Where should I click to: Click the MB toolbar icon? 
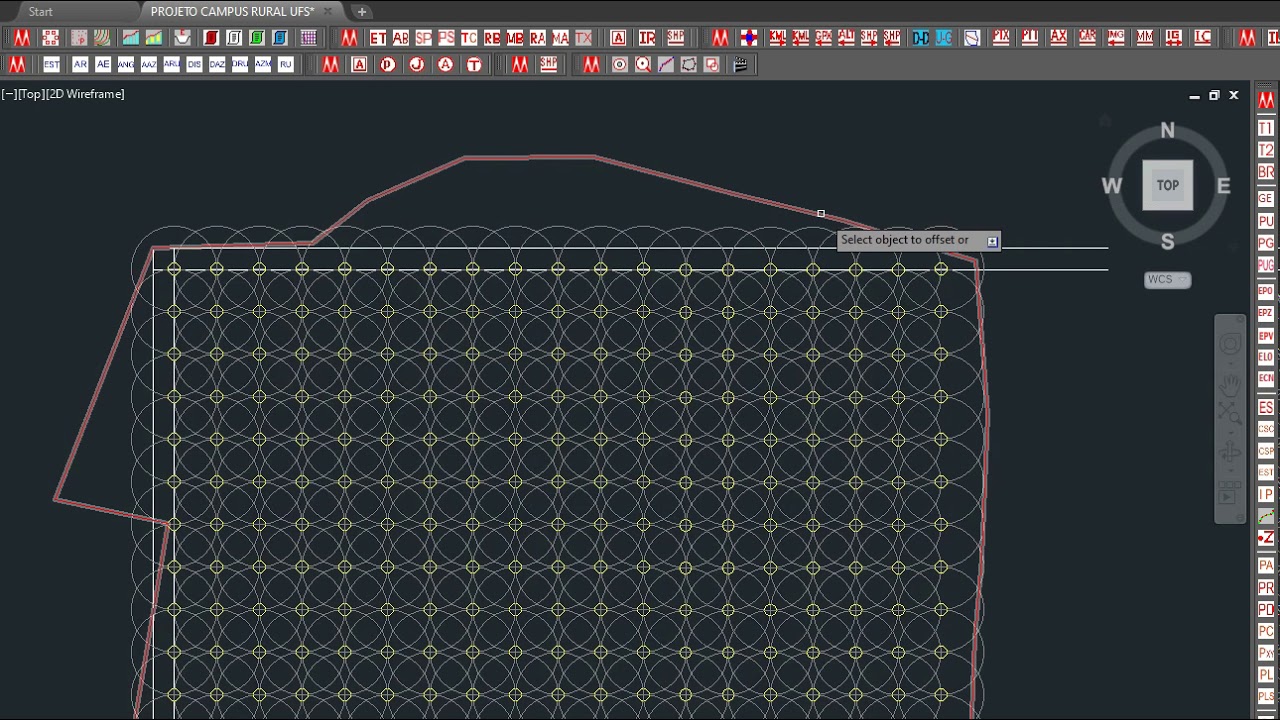tap(515, 38)
